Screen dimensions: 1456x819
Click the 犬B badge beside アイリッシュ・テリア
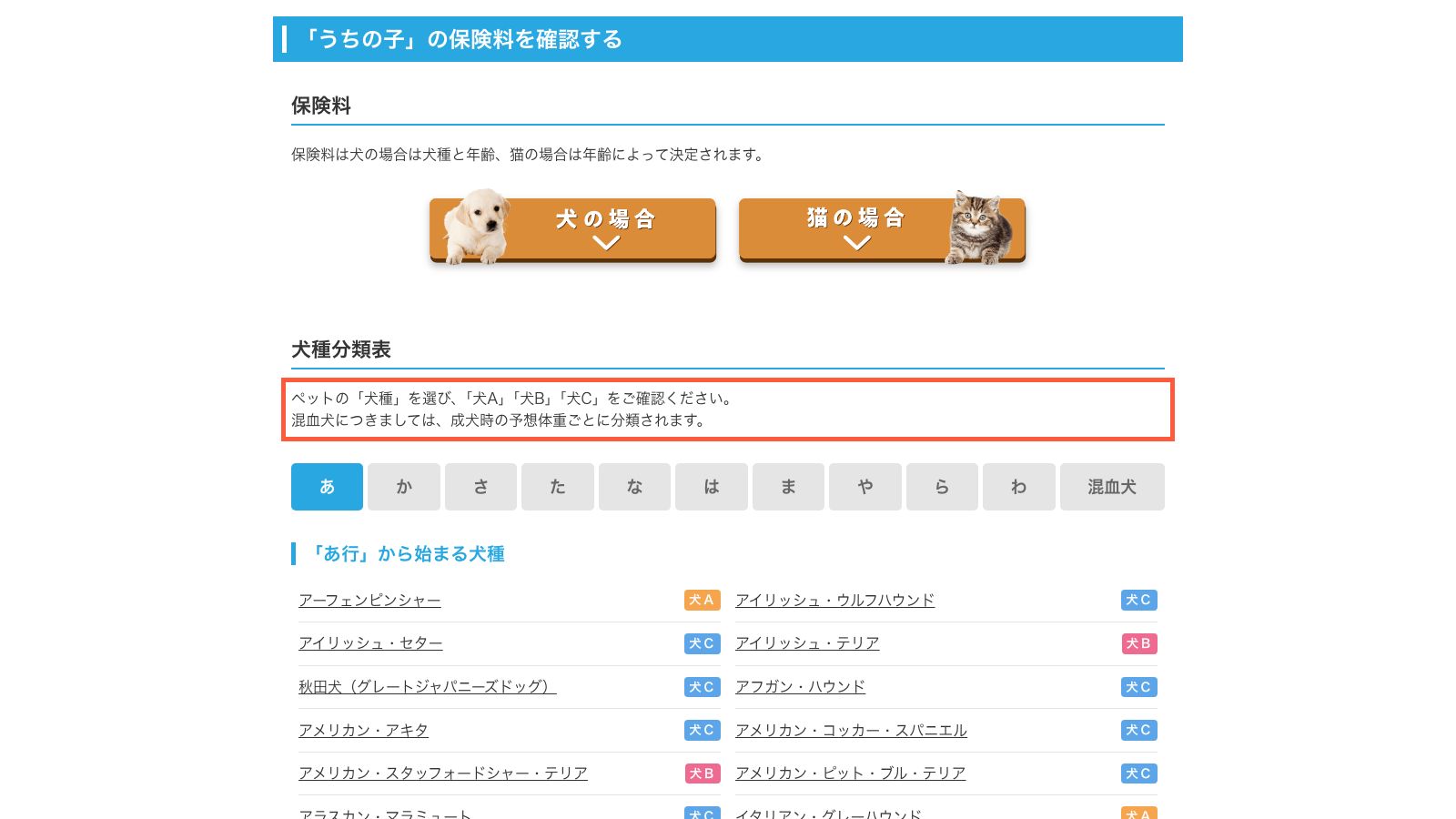[x=1138, y=643]
